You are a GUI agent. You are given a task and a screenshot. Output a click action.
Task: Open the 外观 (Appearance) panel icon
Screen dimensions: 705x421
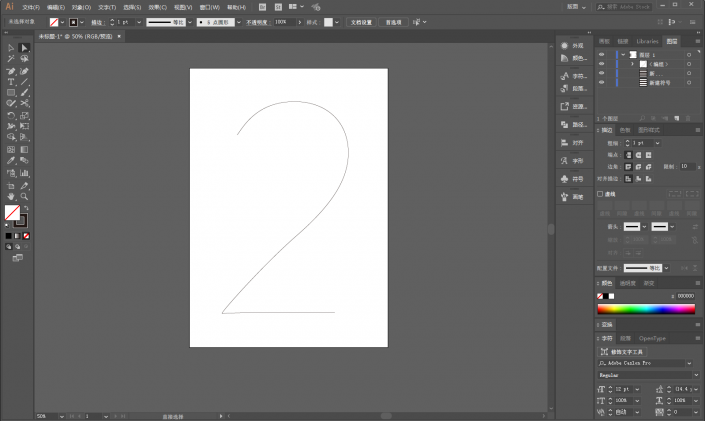pos(564,45)
